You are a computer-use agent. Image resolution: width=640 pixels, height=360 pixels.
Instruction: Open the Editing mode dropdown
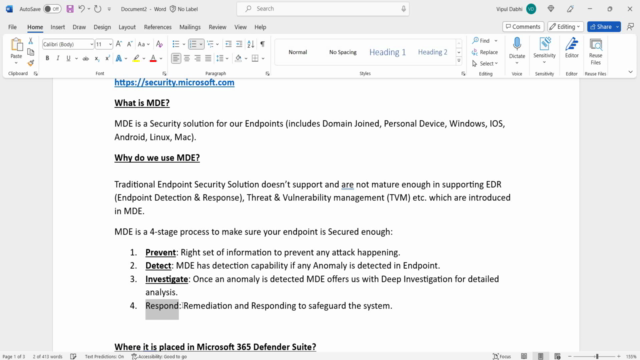pos(565,27)
